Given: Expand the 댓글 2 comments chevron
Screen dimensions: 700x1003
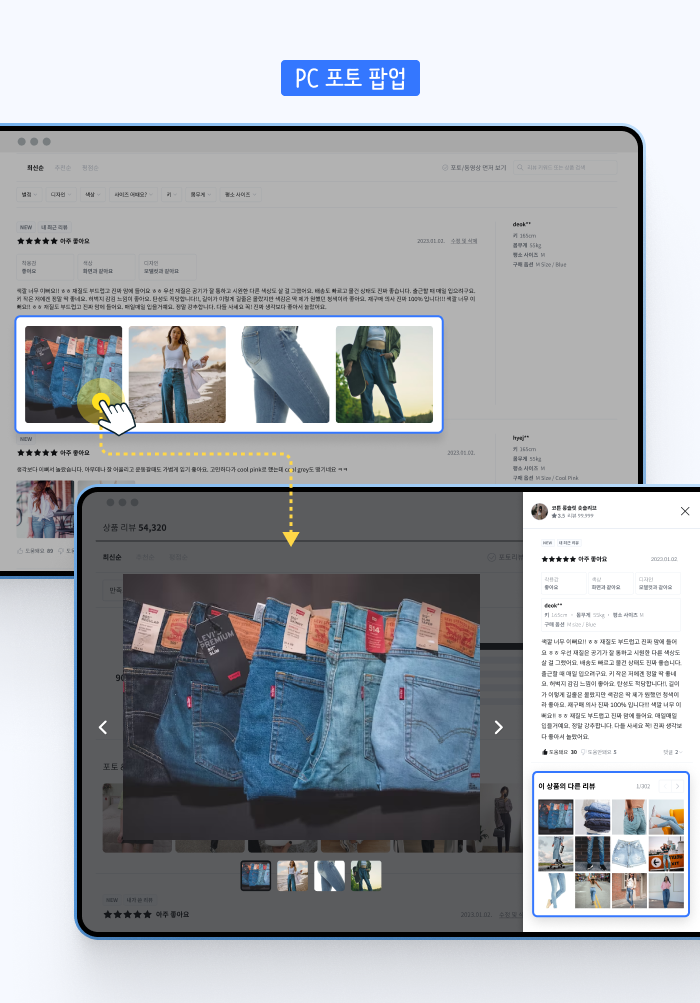Looking at the screenshot, I should 681,752.
